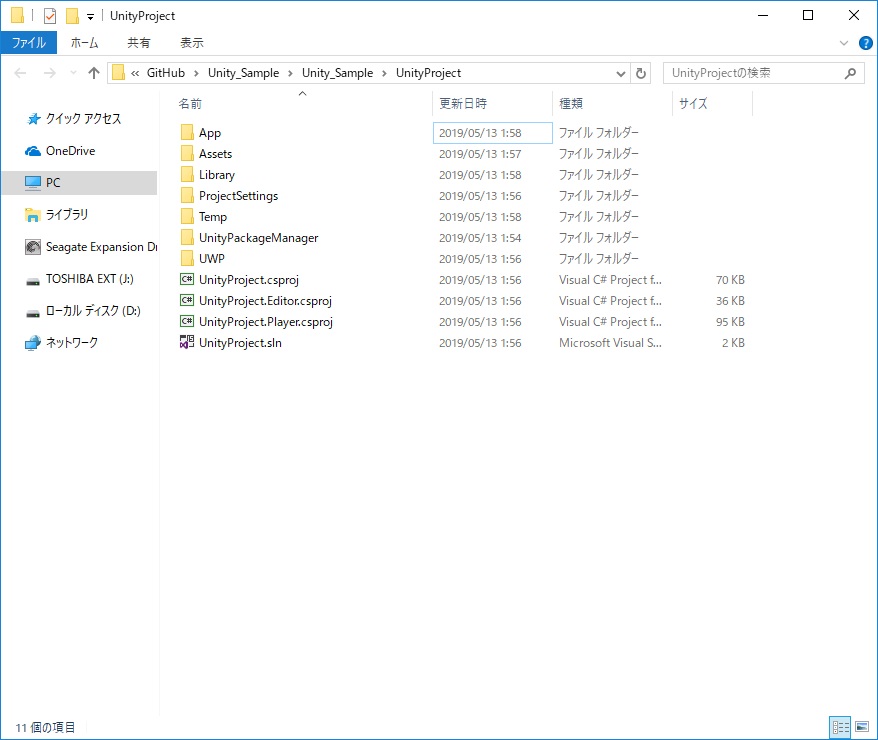Viewport: 878px width, 740px height.
Task: Click the UnityProject.Player.csproj C# file icon
Action: [x=187, y=321]
